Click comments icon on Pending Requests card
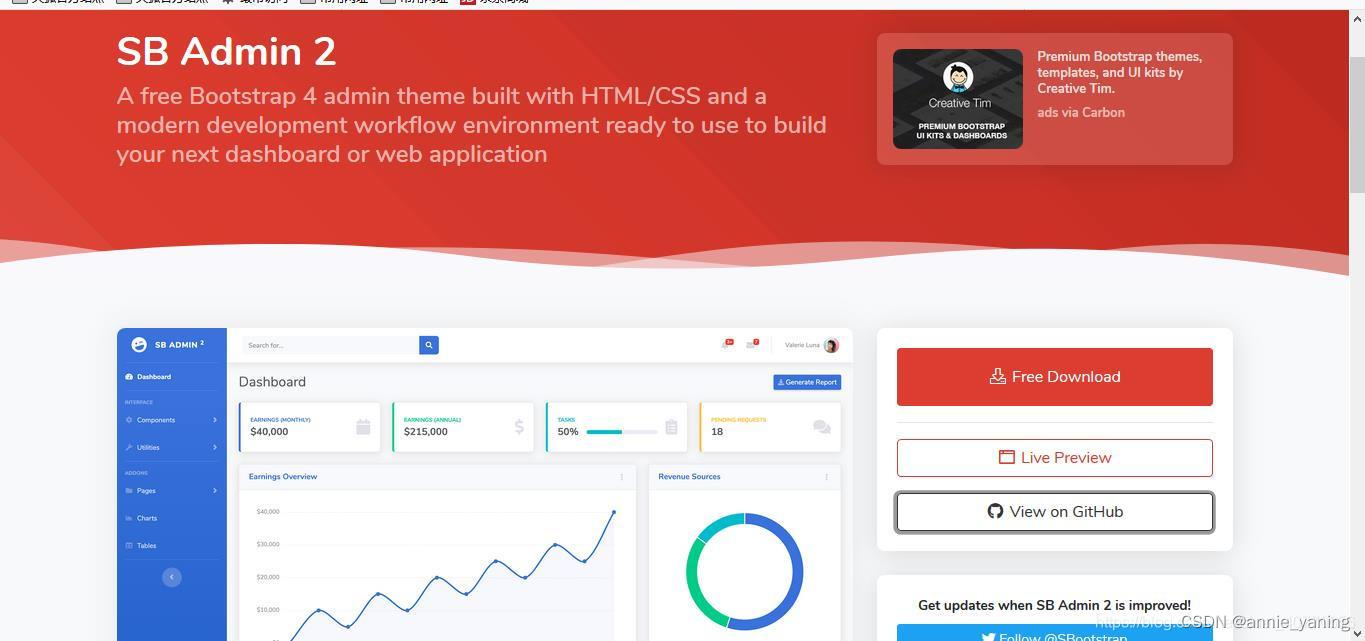Viewport: 1365px width, 641px height. pyautogui.click(x=822, y=427)
